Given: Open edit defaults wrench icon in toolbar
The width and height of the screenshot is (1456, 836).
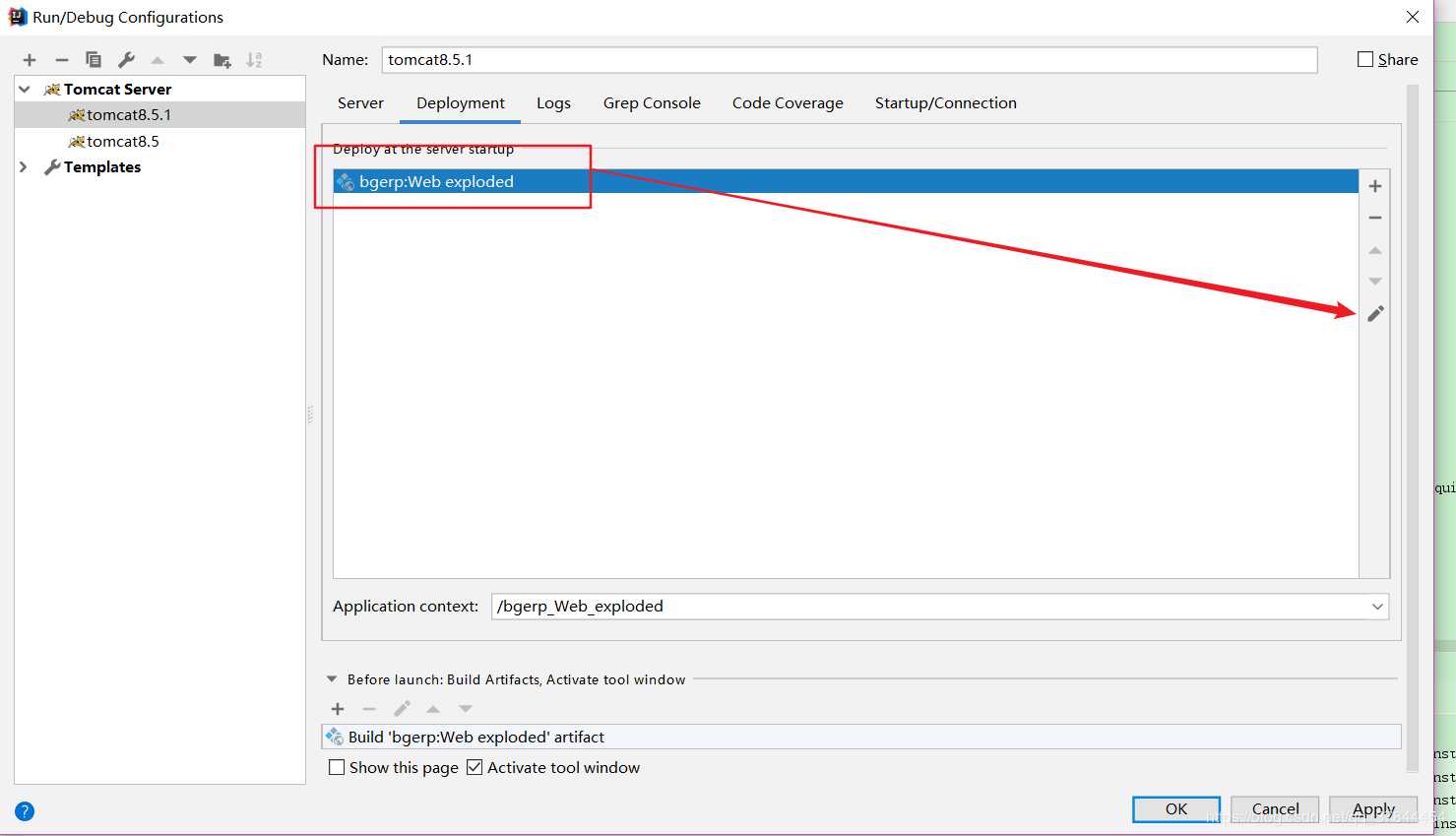Looking at the screenshot, I should [x=126, y=60].
